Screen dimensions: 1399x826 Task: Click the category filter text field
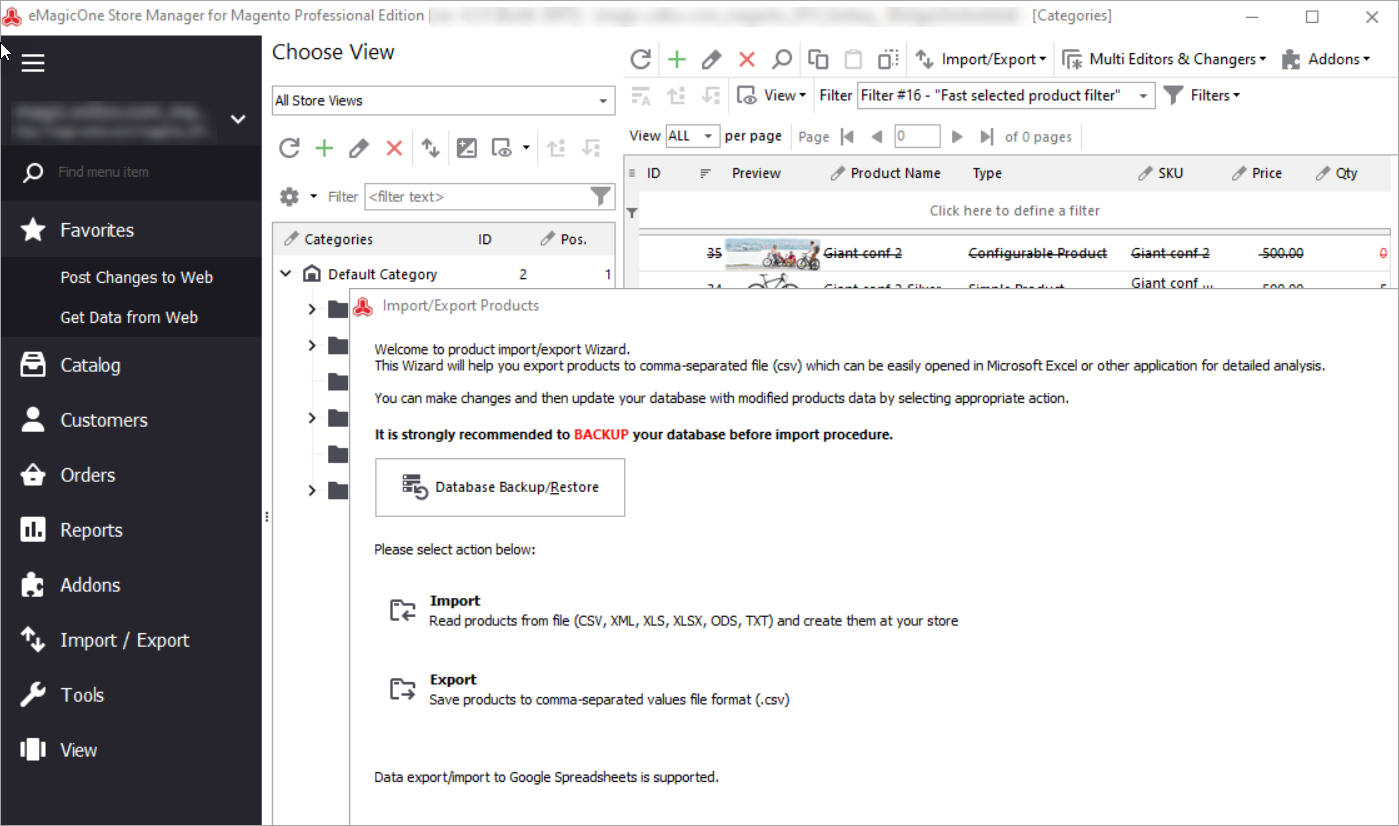pos(476,197)
